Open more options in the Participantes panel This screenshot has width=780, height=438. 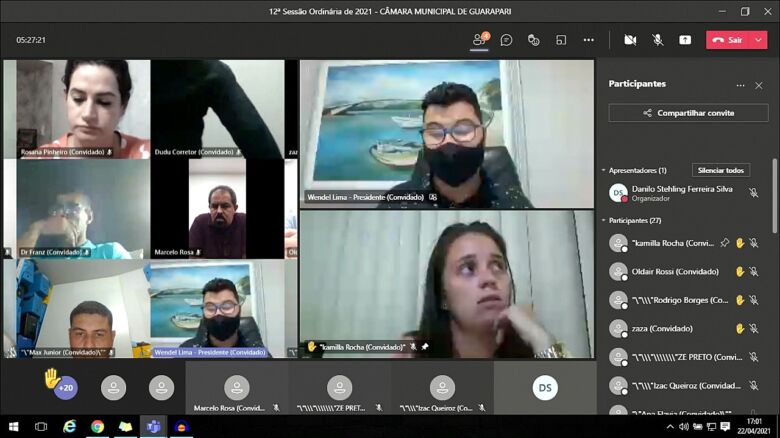pos(740,85)
